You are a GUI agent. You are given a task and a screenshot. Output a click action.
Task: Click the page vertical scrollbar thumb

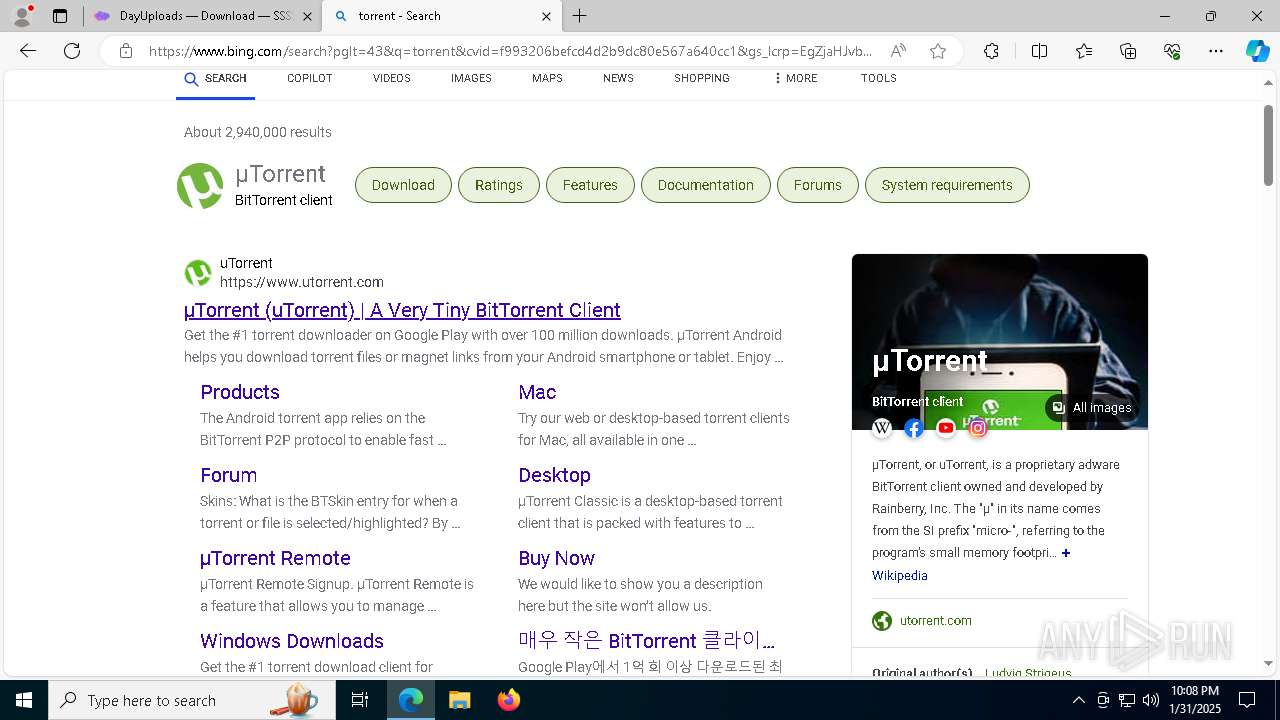1269,145
